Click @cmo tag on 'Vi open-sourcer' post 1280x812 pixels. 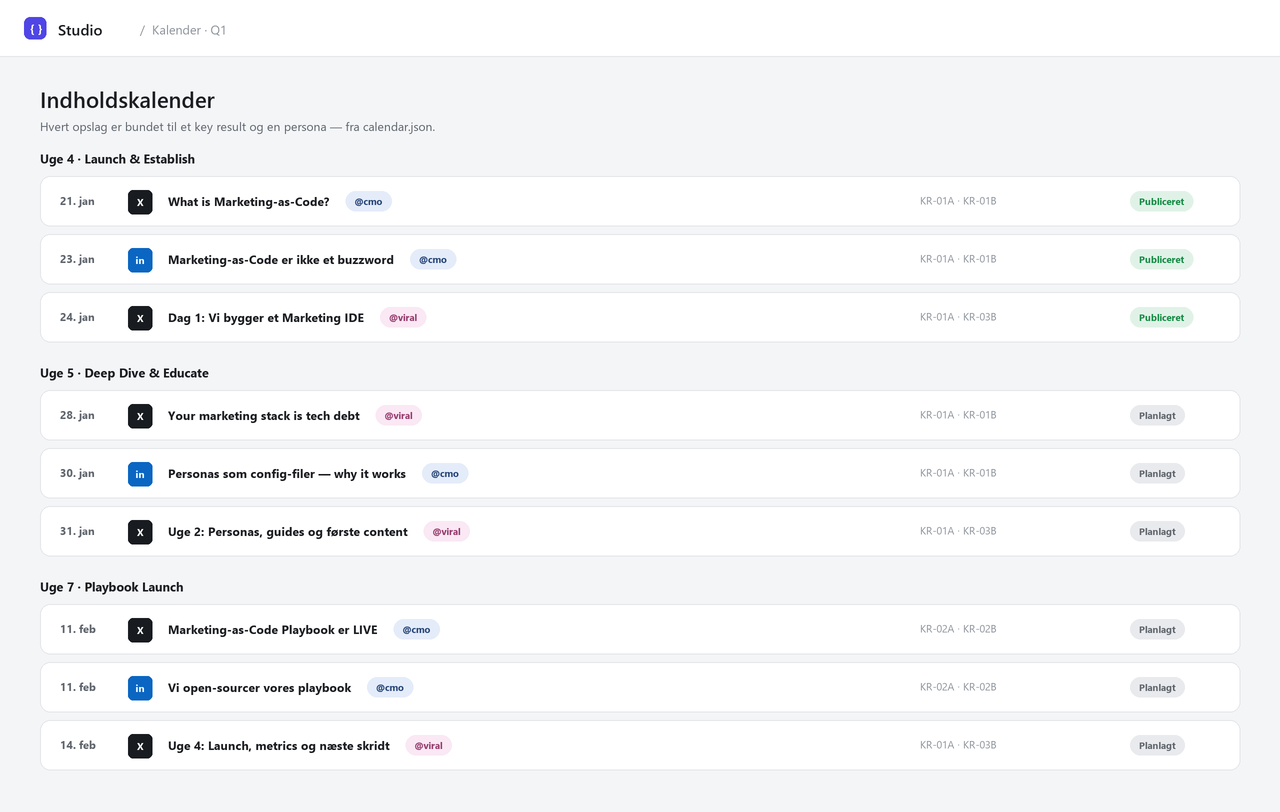[390, 688]
